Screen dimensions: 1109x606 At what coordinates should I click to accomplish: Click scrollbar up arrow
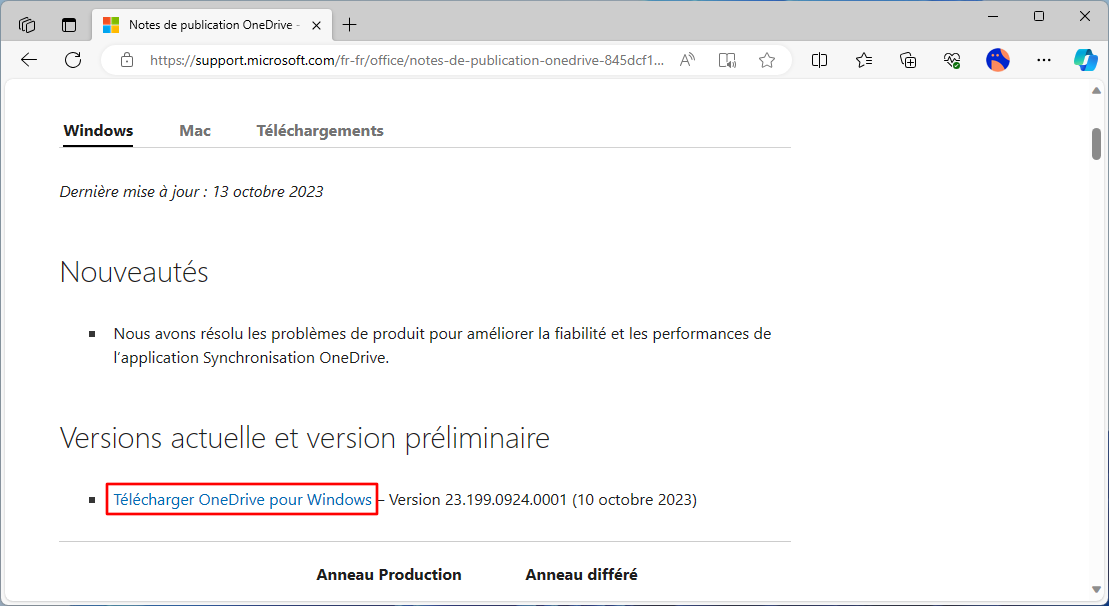[x=1096, y=91]
